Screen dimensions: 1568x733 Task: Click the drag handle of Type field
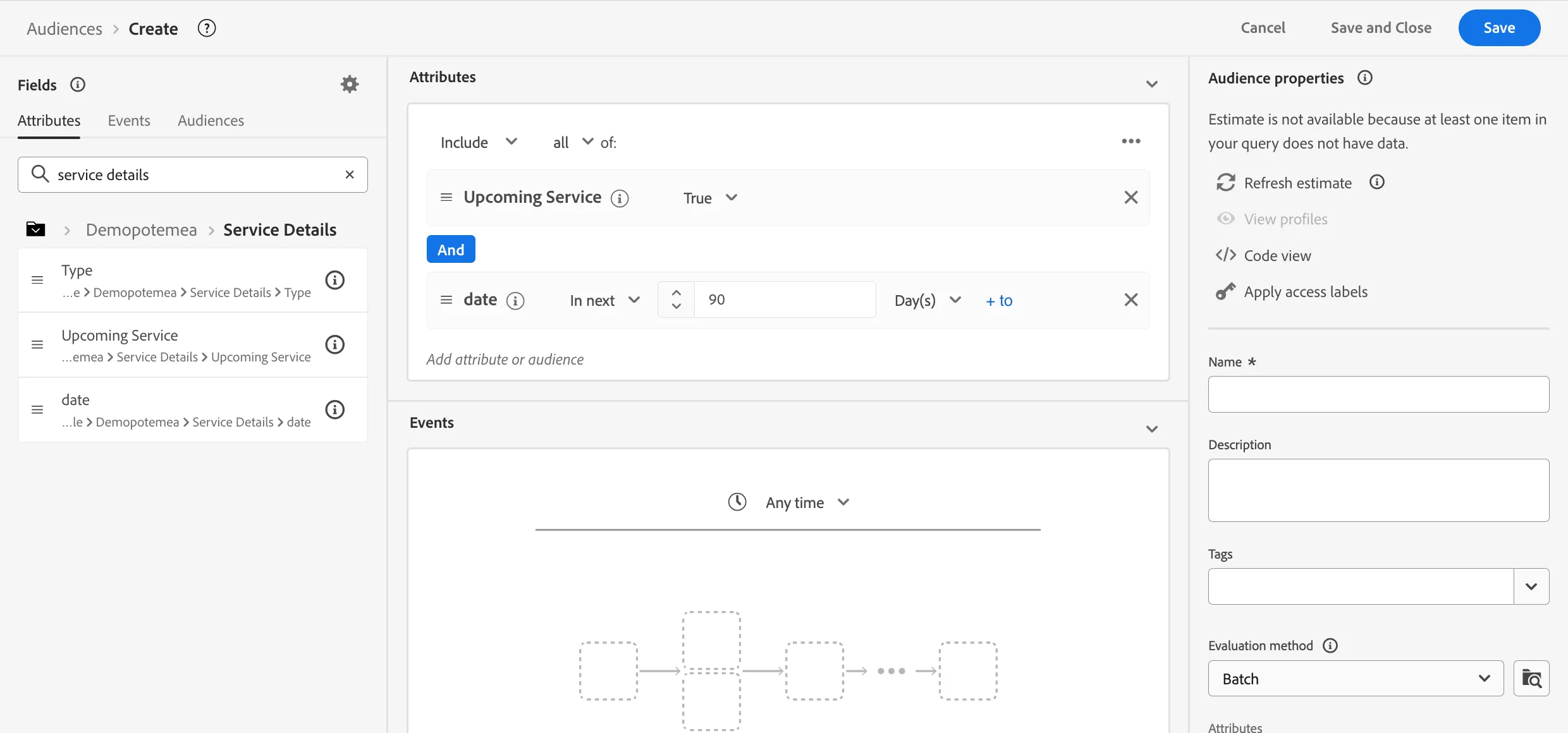point(37,280)
